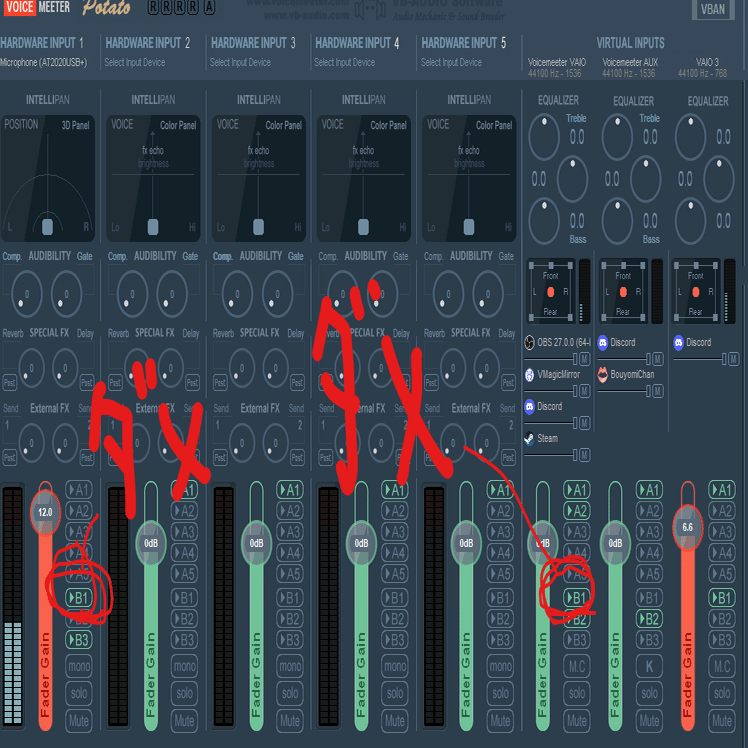The image size is (748, 748).
Task: Click Gate knob on Hardware Input 2
Action: point(172,294)
